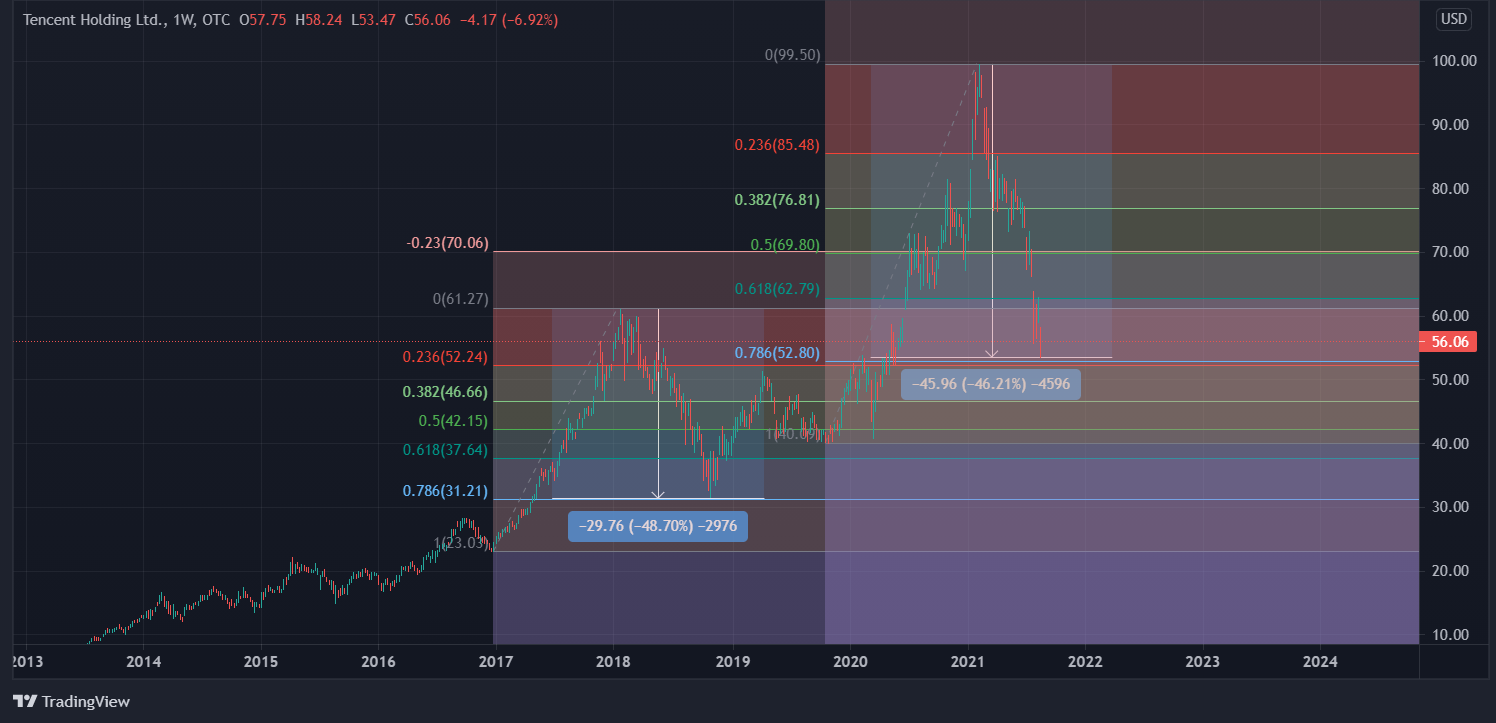This screenshot has height=723, width=1496.
Task: Select the -29.76 (-48.70%) -2976 measurement label
Action: (658, 526)
